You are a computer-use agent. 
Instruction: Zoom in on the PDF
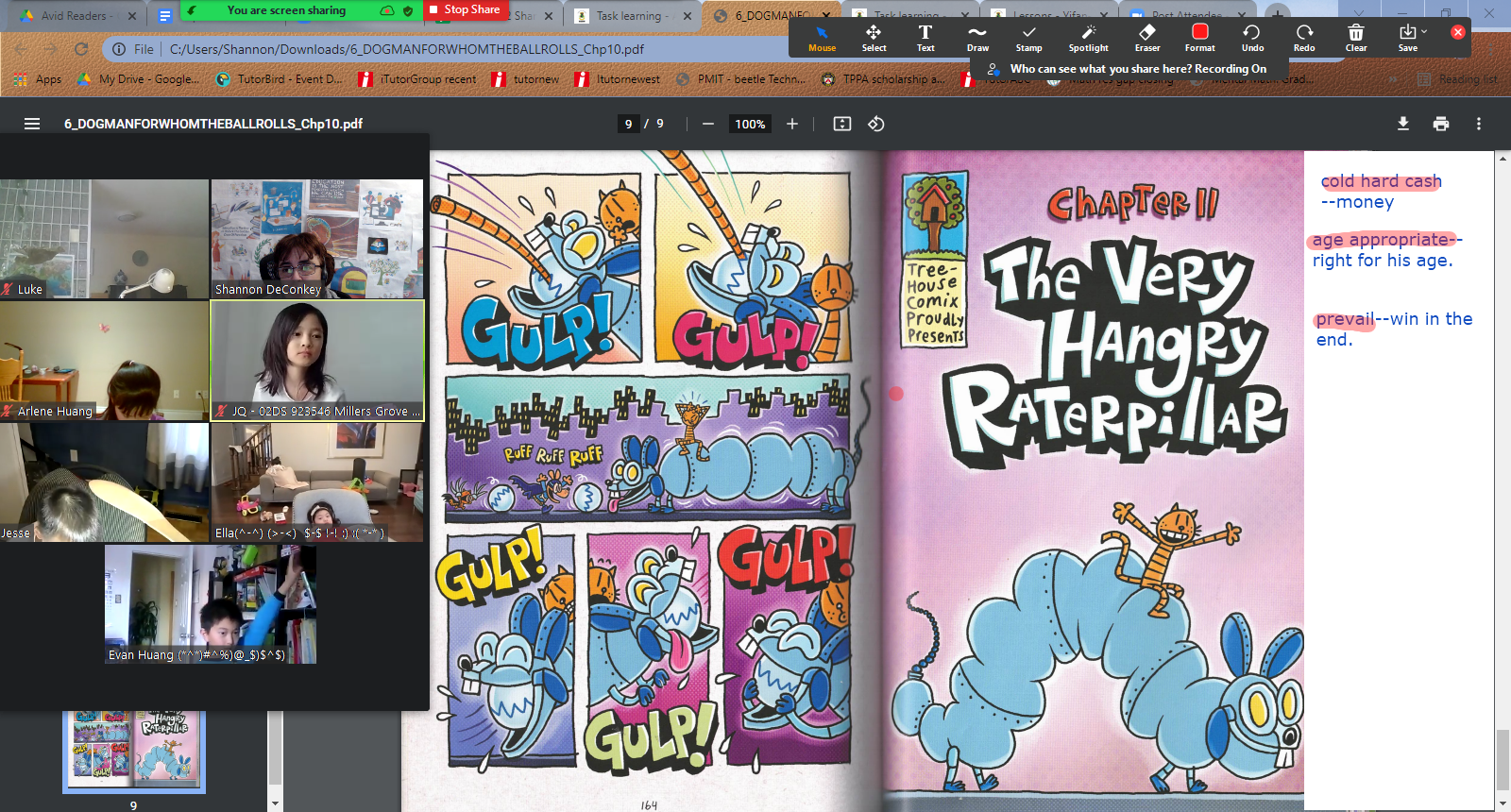coord(792,124)
